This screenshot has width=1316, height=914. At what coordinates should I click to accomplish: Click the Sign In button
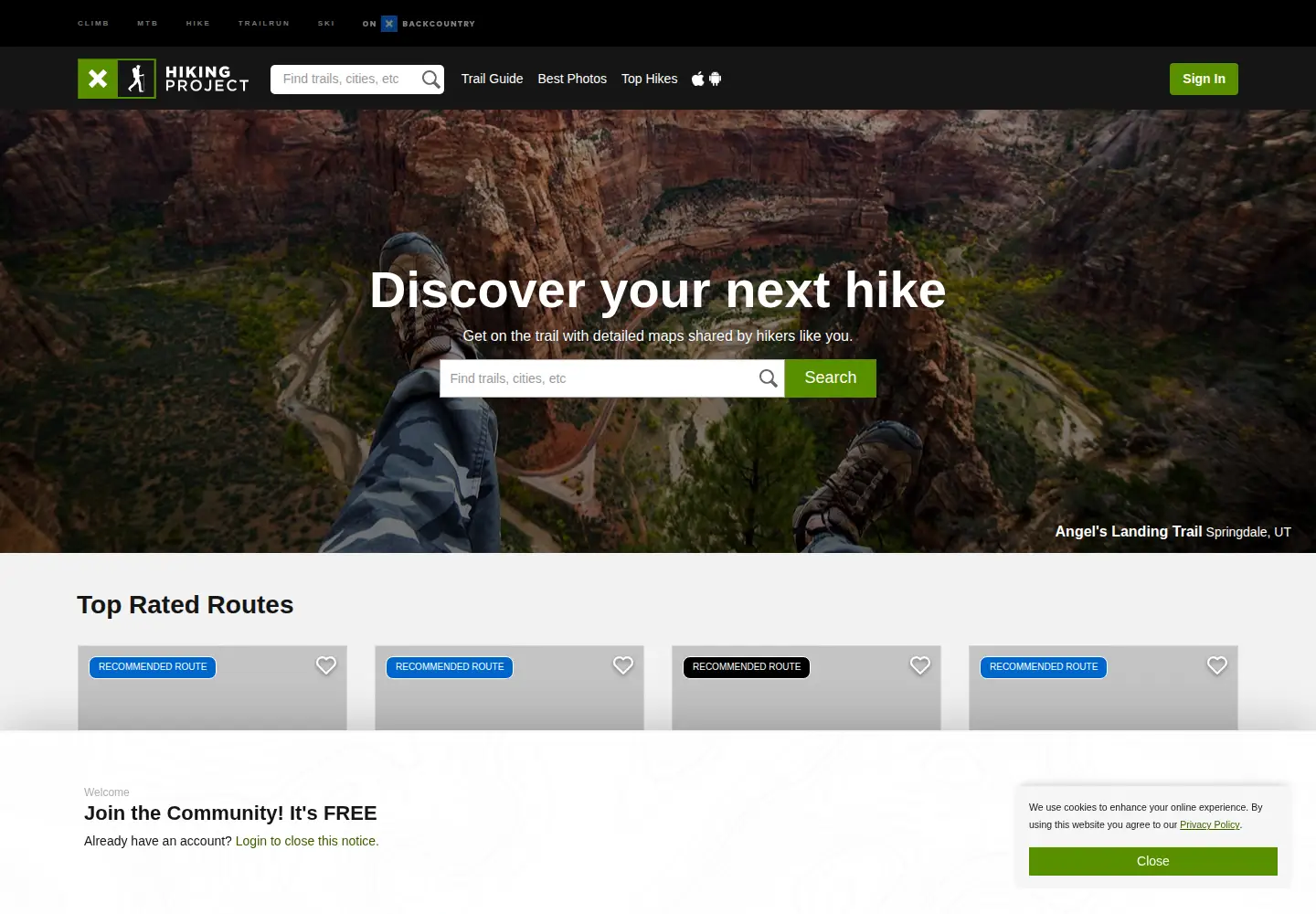click(1204, 79)
